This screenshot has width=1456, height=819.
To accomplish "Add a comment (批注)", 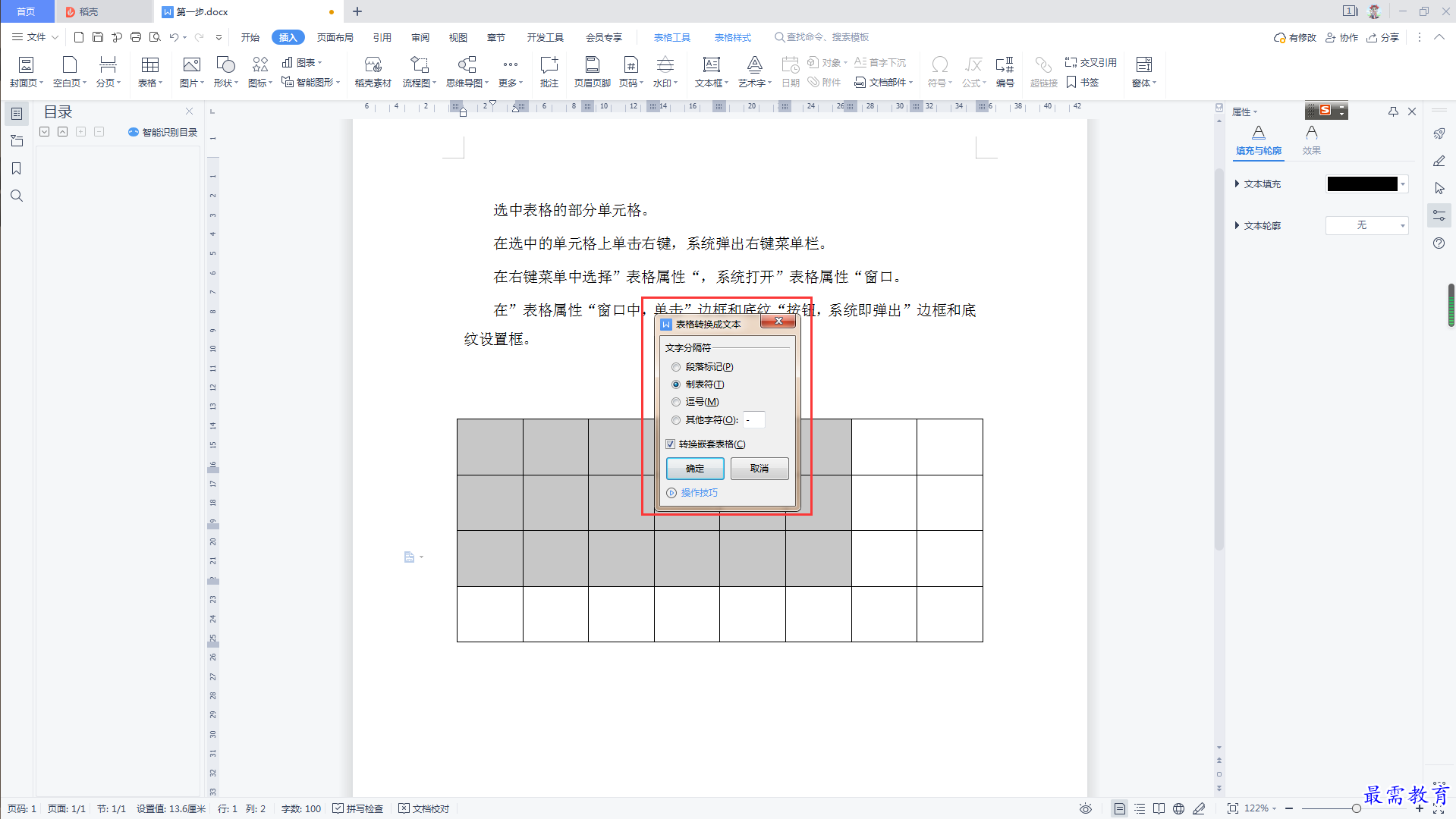I will [x=549, y=72].
